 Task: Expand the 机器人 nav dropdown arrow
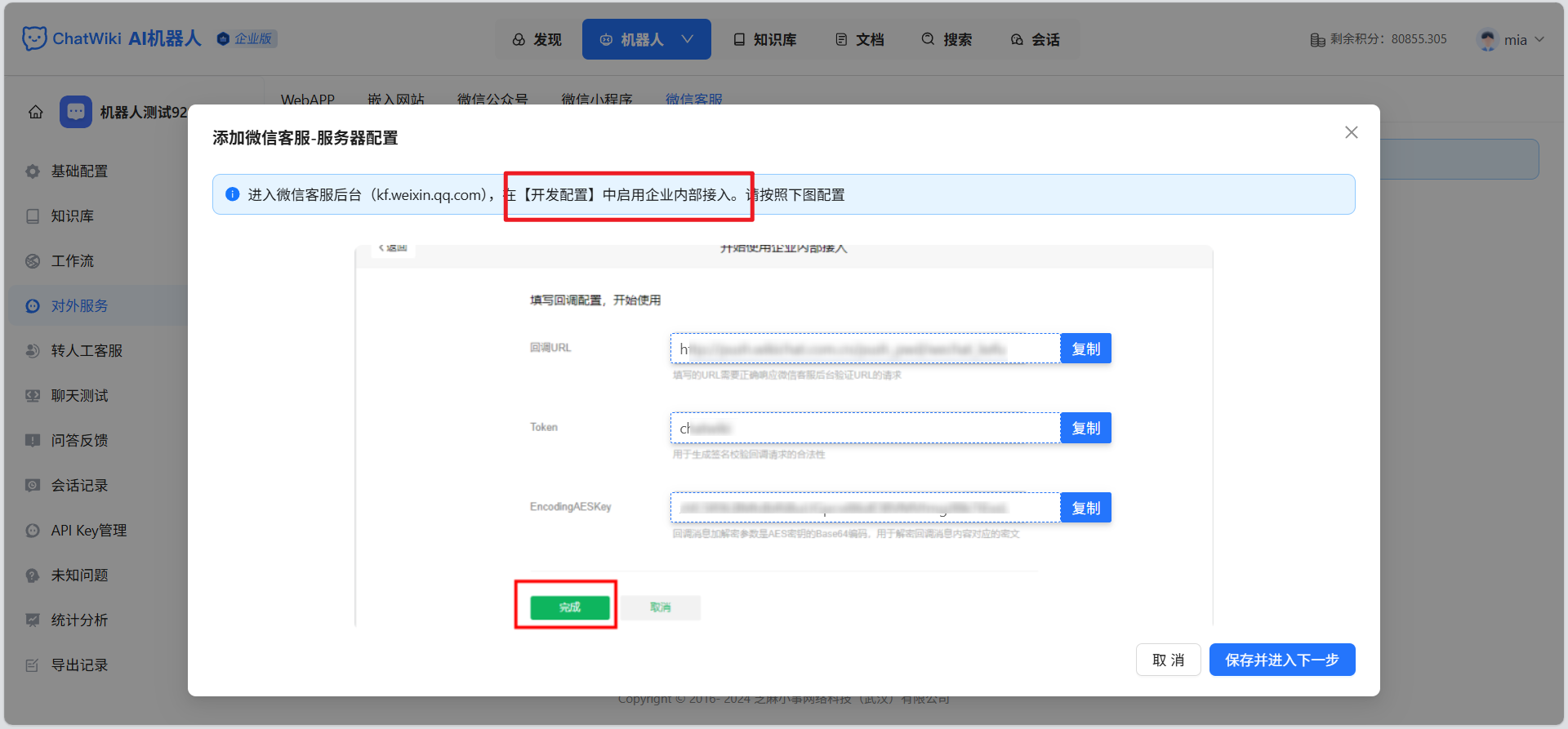(x=688, y=39)
